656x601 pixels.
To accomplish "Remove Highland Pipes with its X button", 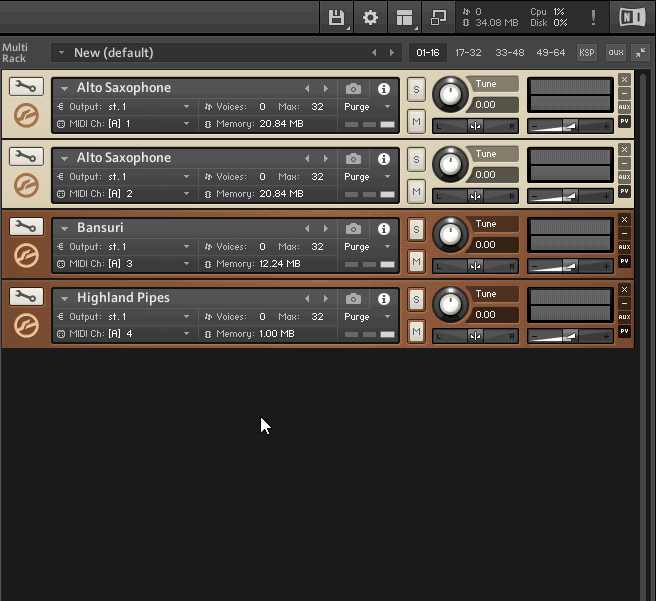I will click(624, 289).
